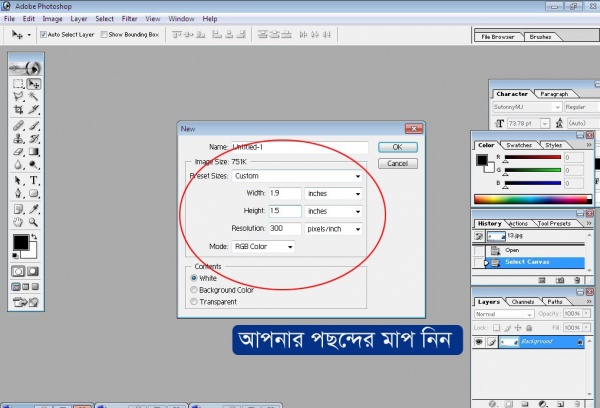This screenshot has width=600, height=408.
Task: Select the Type tool
Action: (x=34, y=180)
